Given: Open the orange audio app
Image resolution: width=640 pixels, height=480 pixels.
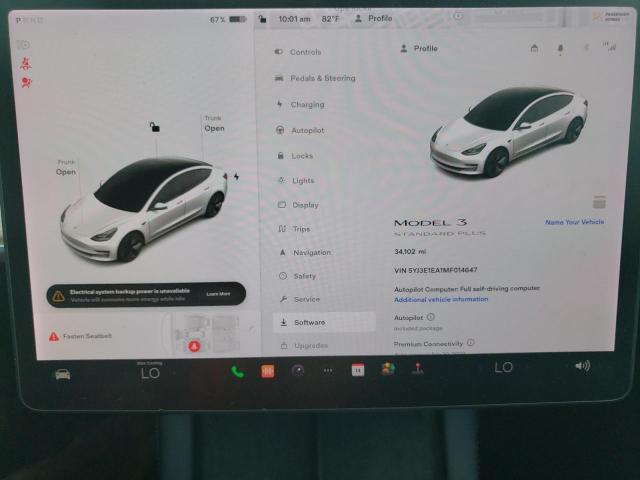Looking at the screenshot, I should pyautogui.click(x=268, y=371).
